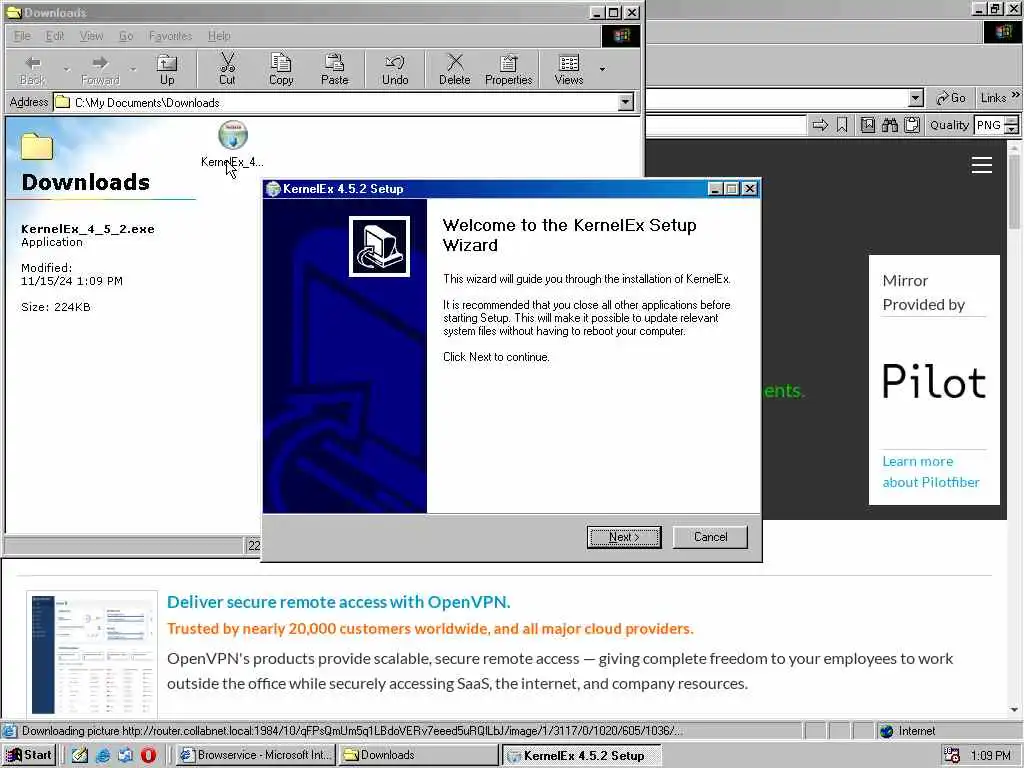Screen dimensions: 1024x768
Task: Cancel the KernelEx Setup wizard
Action: pyautogui.click(x=710, y=537)
